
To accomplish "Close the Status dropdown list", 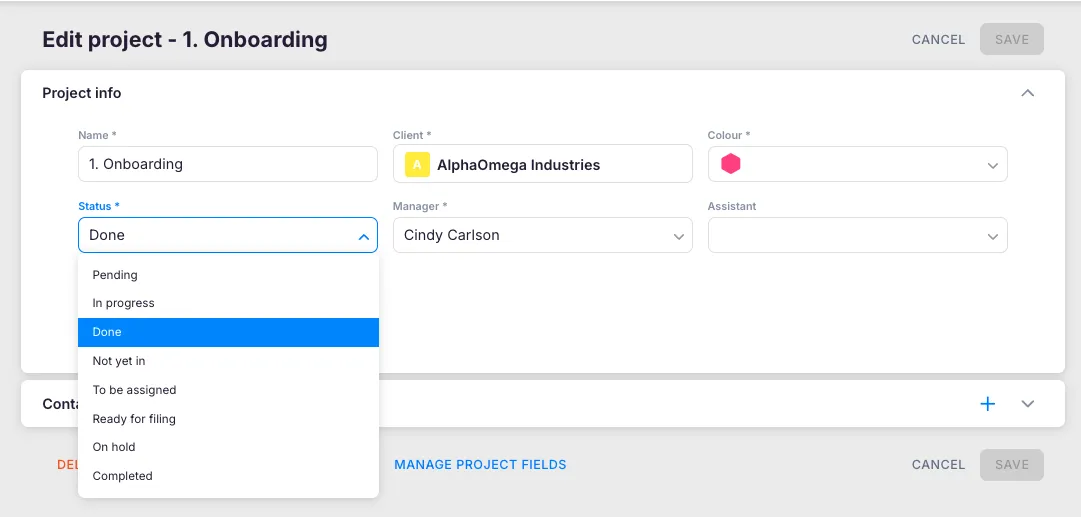I will [x=363, y=236].
